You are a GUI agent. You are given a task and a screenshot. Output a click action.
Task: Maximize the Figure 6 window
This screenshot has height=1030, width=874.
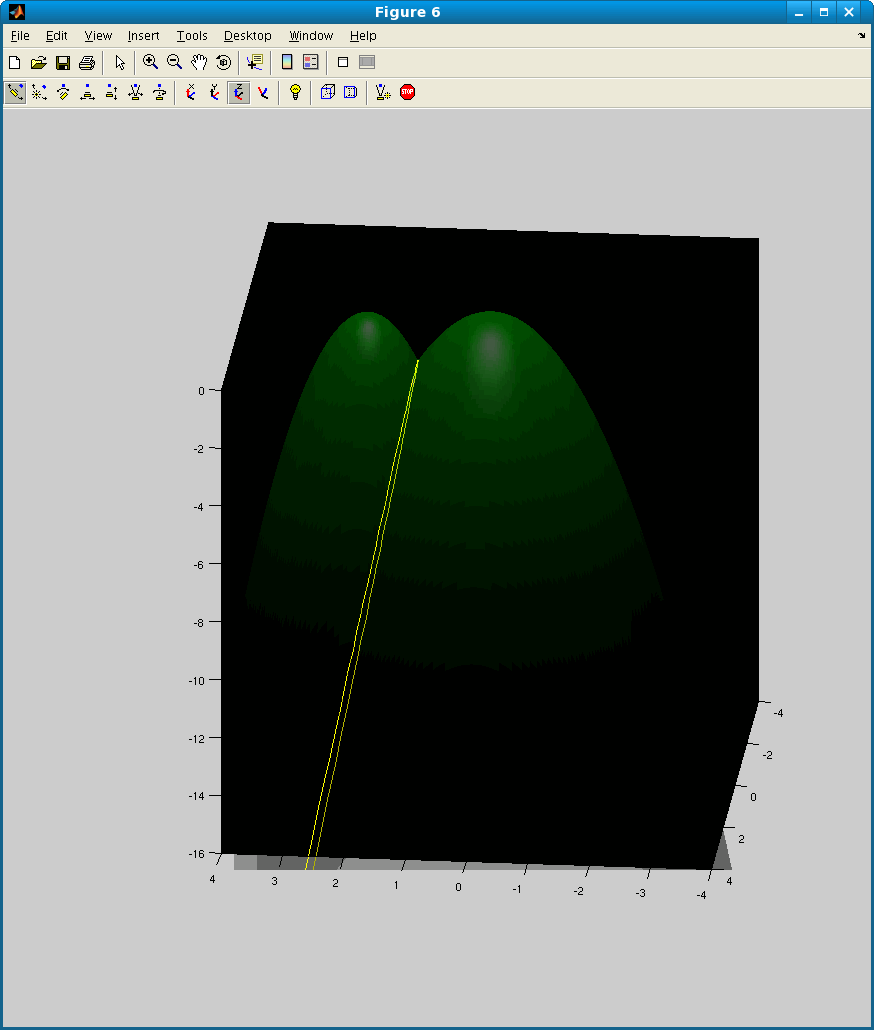824,12
